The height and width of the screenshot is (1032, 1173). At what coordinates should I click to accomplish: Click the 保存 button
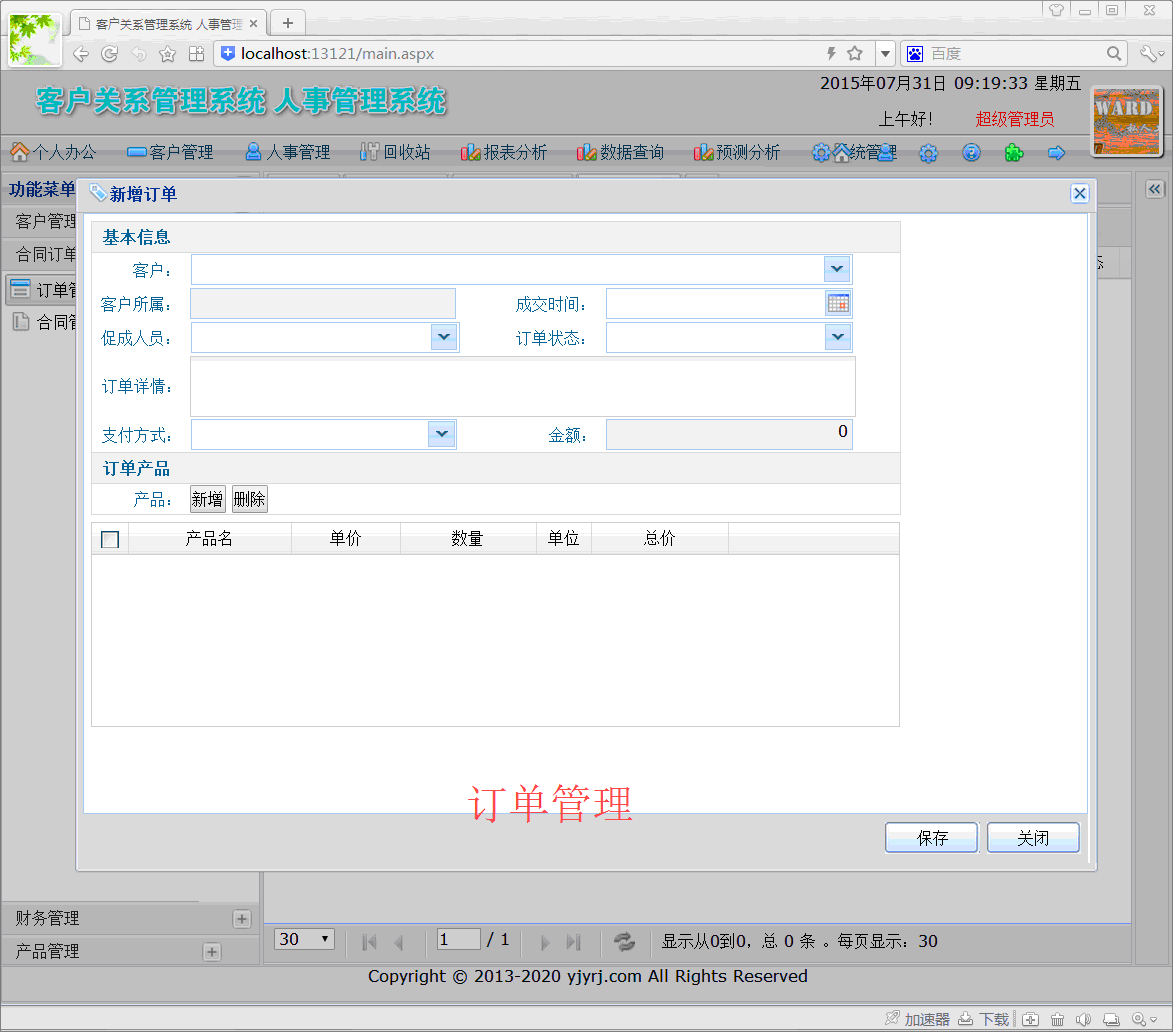[x=931, y=838]
